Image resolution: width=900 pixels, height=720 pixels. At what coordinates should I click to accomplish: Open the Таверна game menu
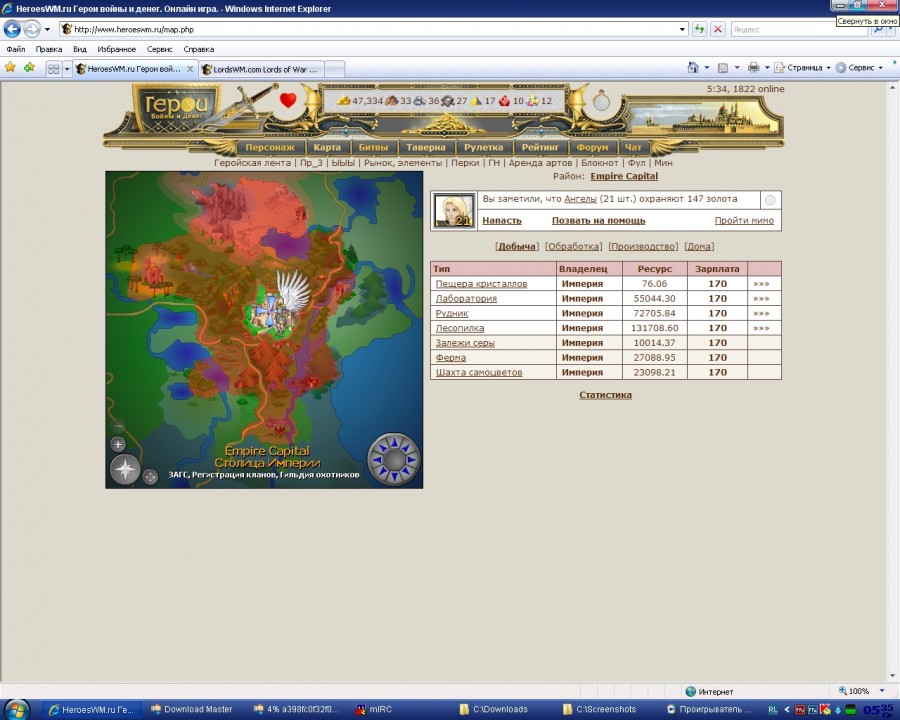pos(426,148)
